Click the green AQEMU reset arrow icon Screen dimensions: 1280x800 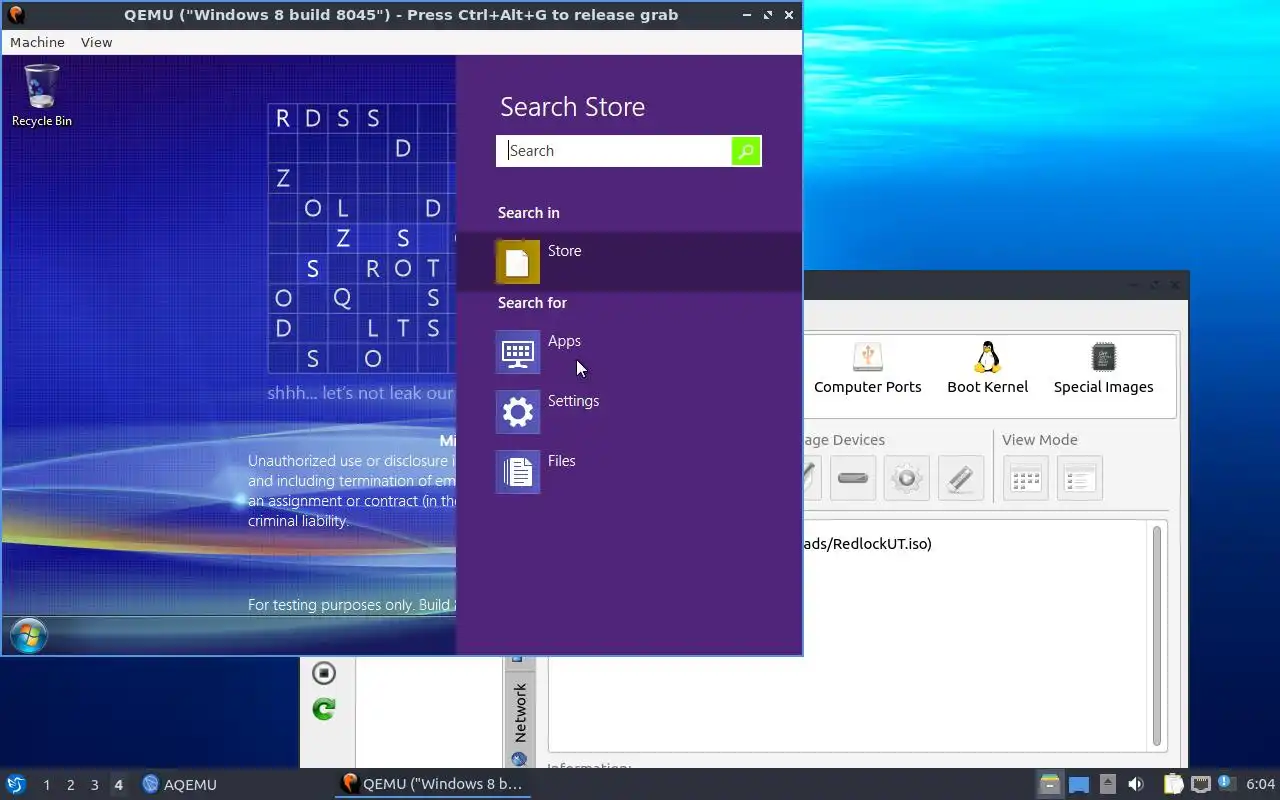pyautogui.click(x=323, y=709)
